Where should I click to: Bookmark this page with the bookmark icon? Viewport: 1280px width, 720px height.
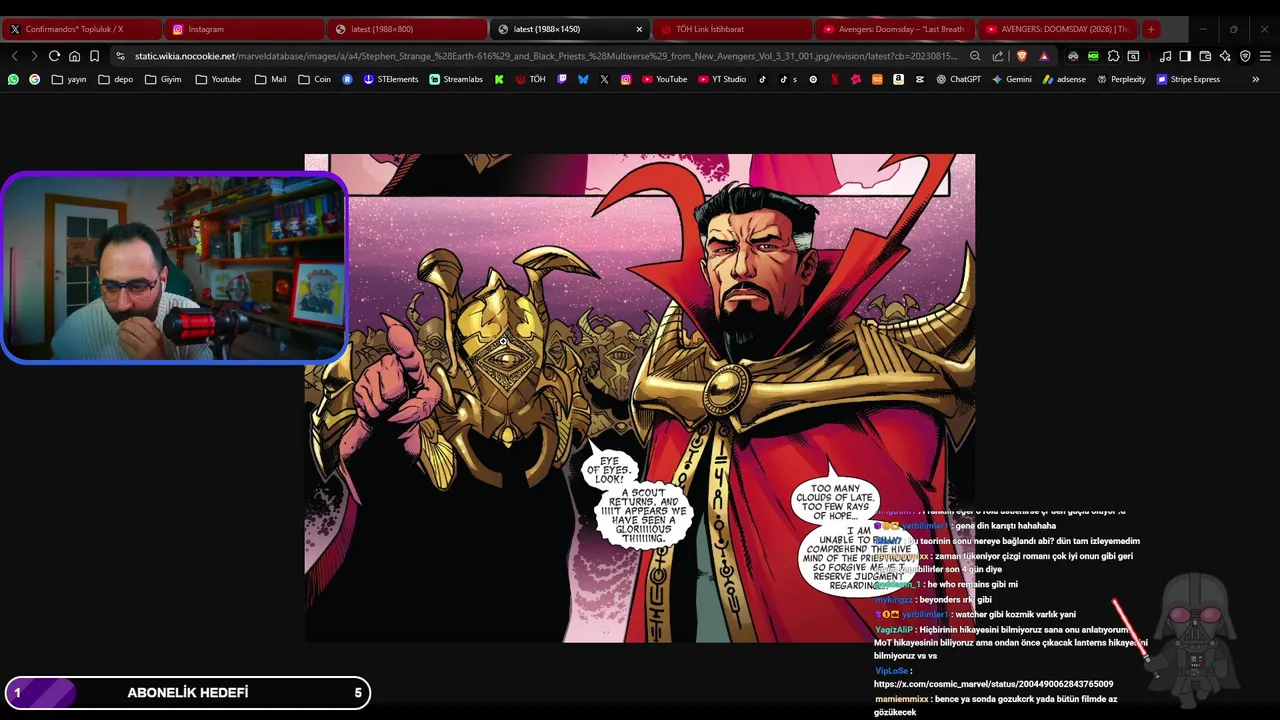[94, 56]
